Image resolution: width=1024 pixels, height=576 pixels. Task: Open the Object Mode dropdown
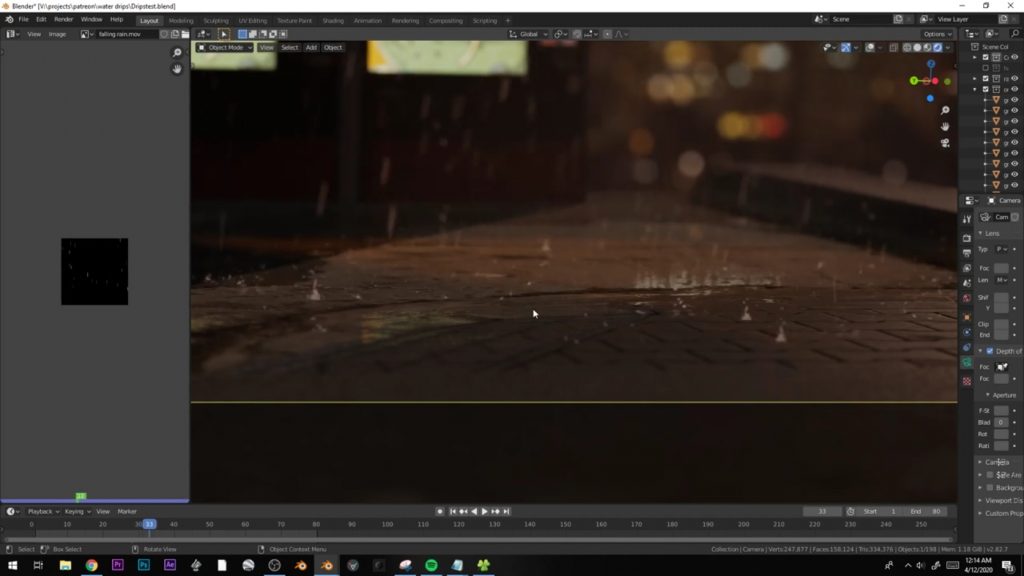[x=225, y=48]
